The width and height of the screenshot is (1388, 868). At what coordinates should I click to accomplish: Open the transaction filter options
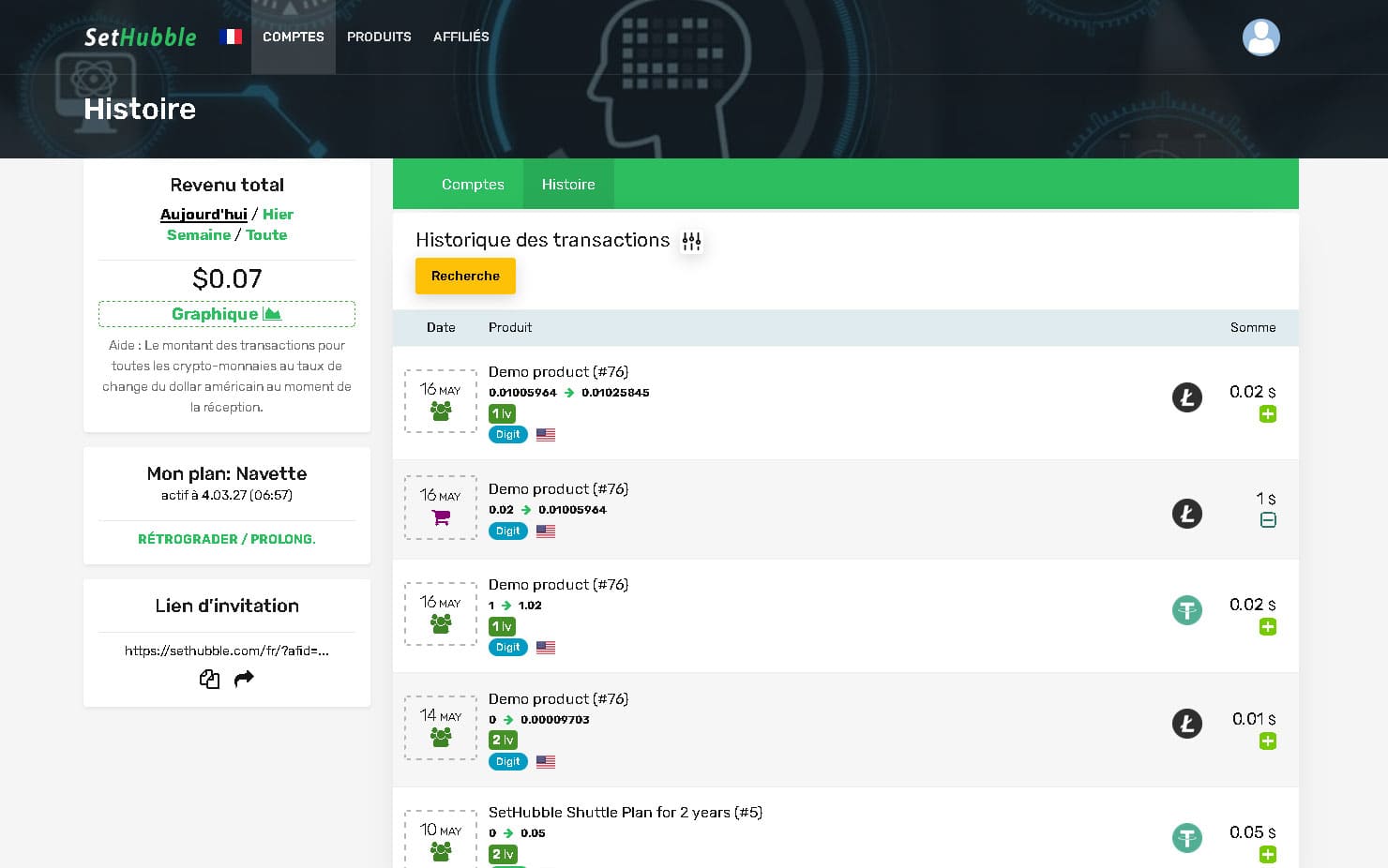pyautogui.click(x=691, y=241)
